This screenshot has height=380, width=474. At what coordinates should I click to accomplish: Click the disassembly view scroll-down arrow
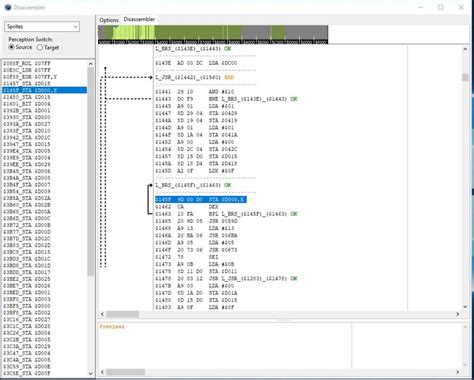point(465,307)
